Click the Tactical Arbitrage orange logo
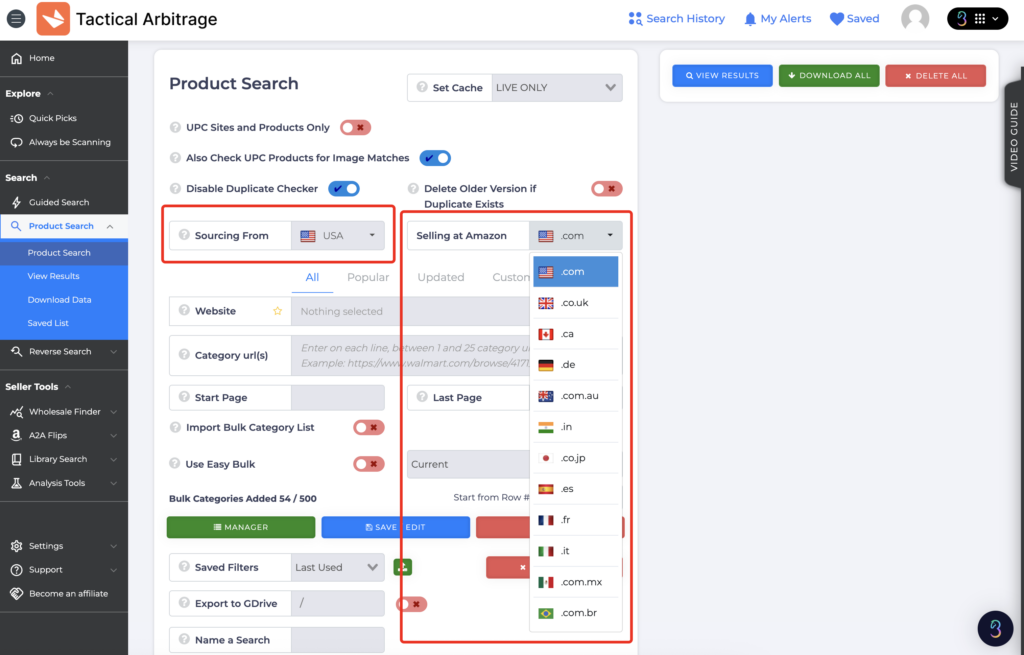The height and width of the screenshot is (655, 1024). [x=53, y=18]
